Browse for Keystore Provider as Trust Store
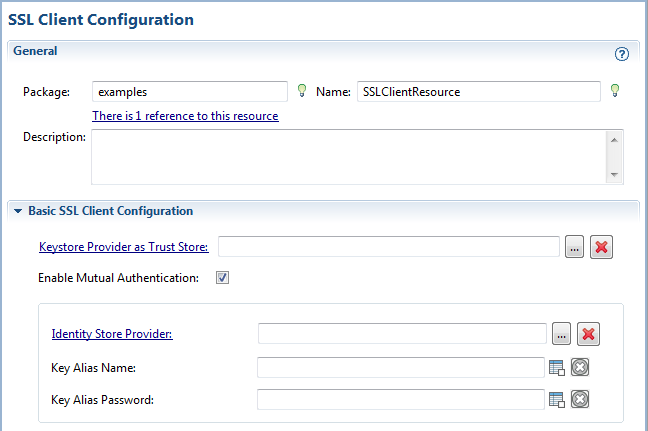 [574, 247]
